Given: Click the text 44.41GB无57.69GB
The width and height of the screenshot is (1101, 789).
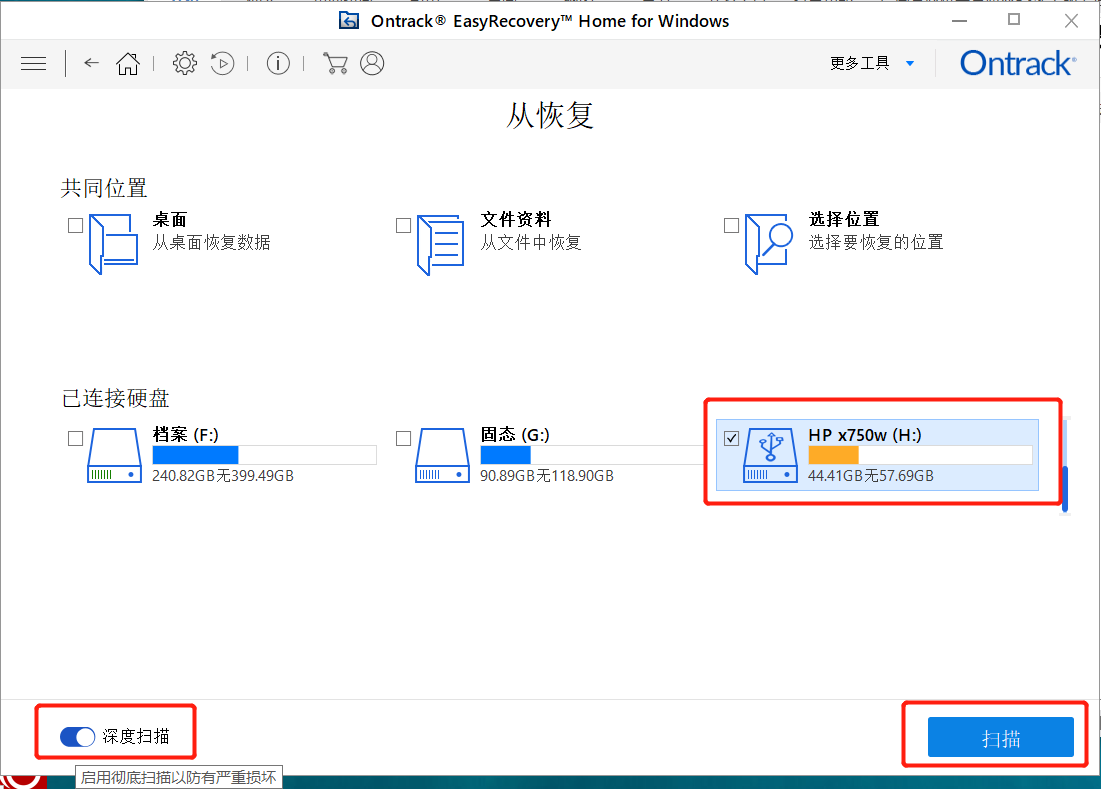Looking at the screenshot, I should click(x=871, y=476).
